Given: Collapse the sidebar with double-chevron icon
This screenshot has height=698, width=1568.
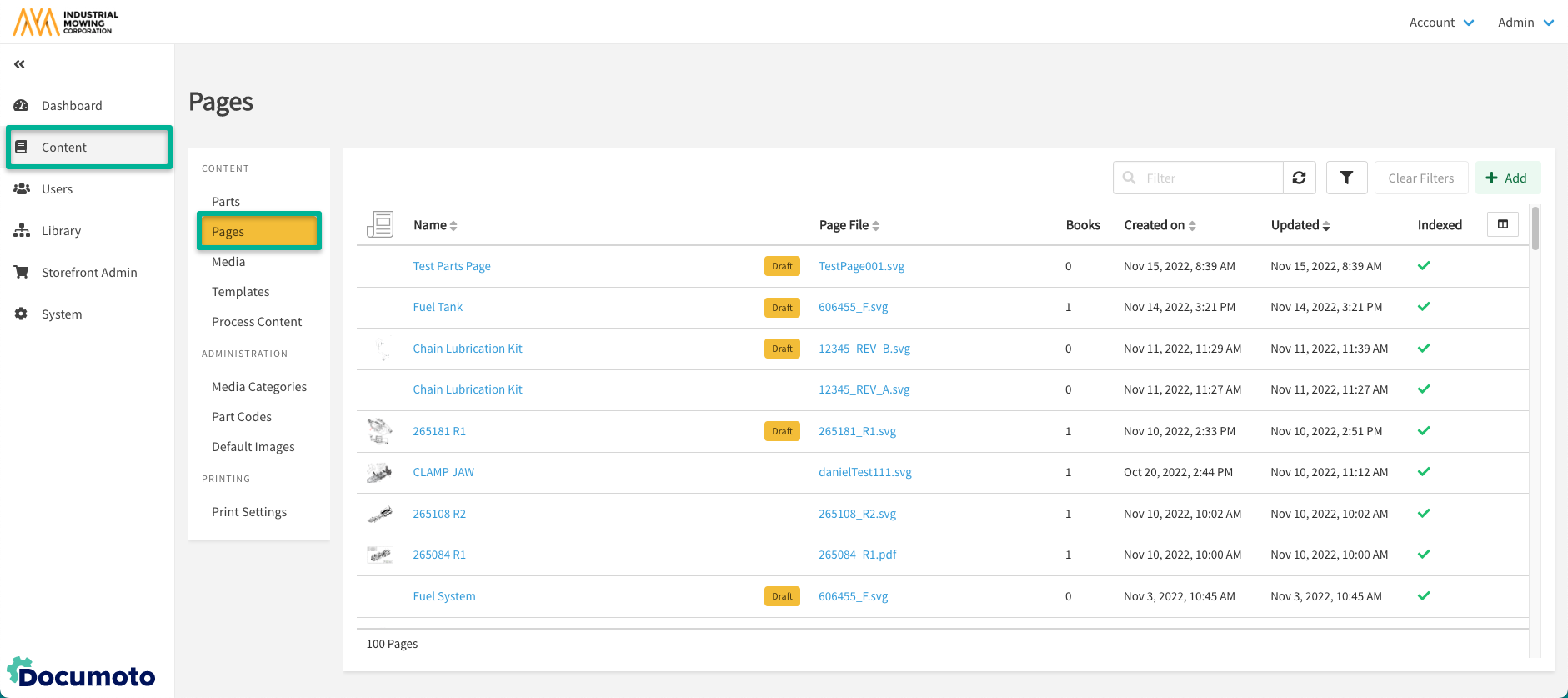Looking at the screenshot, I should [x=19, y=64].
